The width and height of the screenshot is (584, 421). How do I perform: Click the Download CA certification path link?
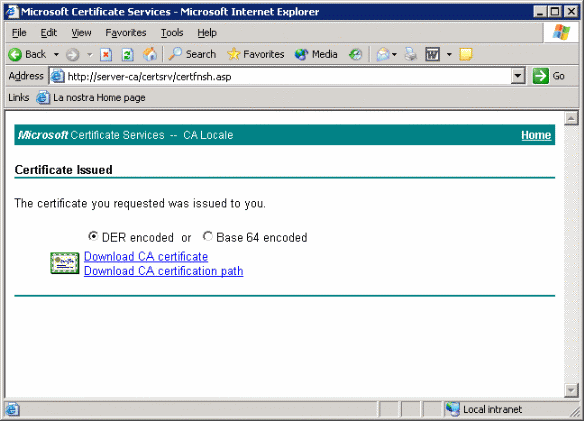tap(164, 271)
